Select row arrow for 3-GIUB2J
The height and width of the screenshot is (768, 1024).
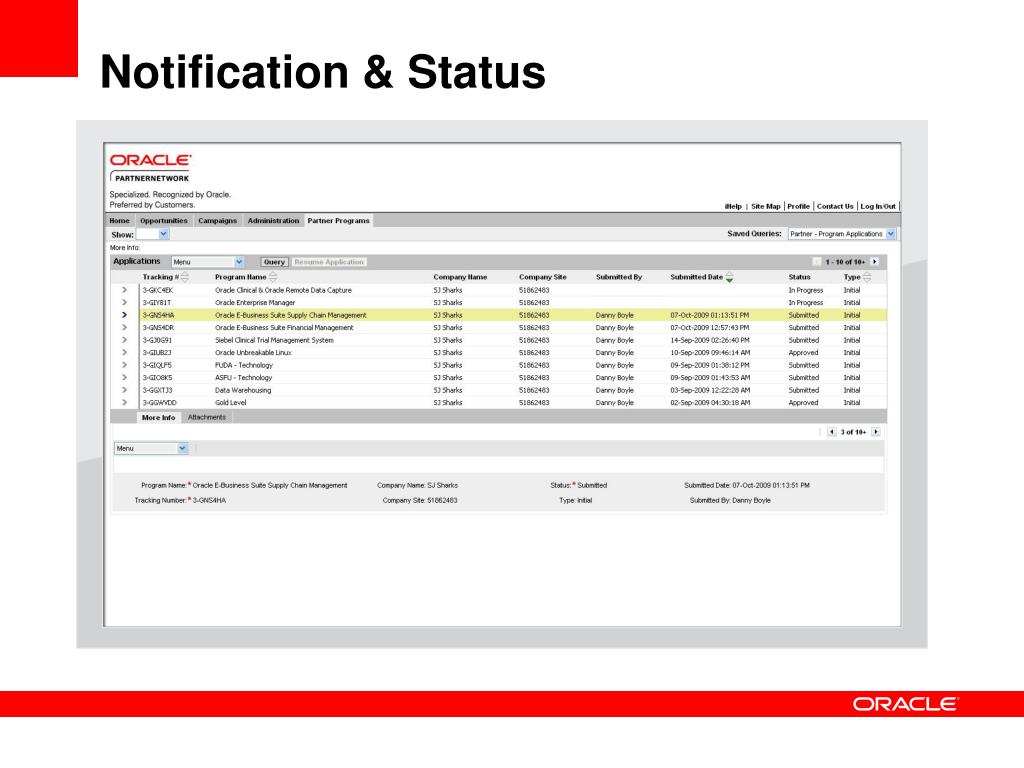tap(124, 353)
